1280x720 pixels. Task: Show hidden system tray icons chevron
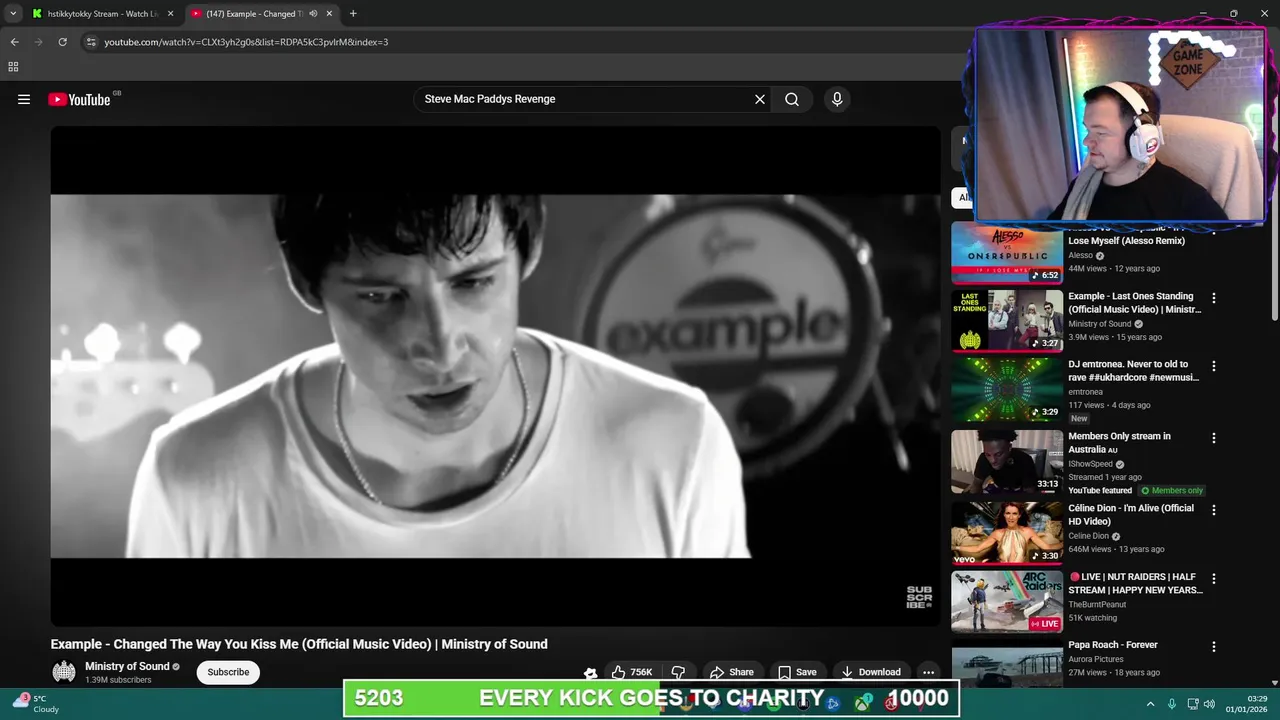click(1150, 704)
